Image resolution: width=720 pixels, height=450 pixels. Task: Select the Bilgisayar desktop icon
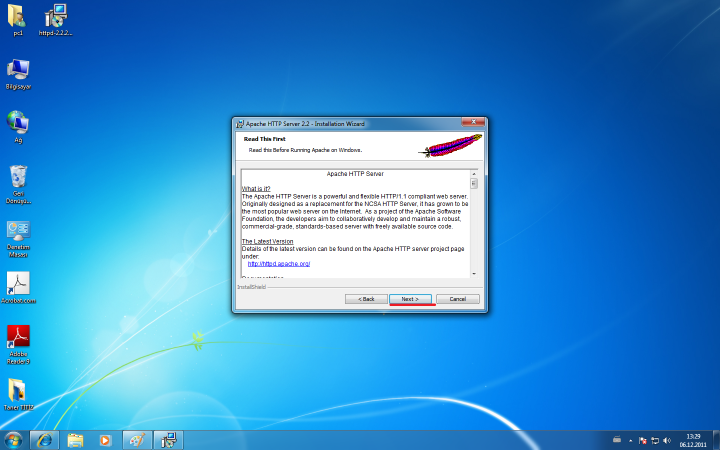pyautogui.click(x=18, y=72)
